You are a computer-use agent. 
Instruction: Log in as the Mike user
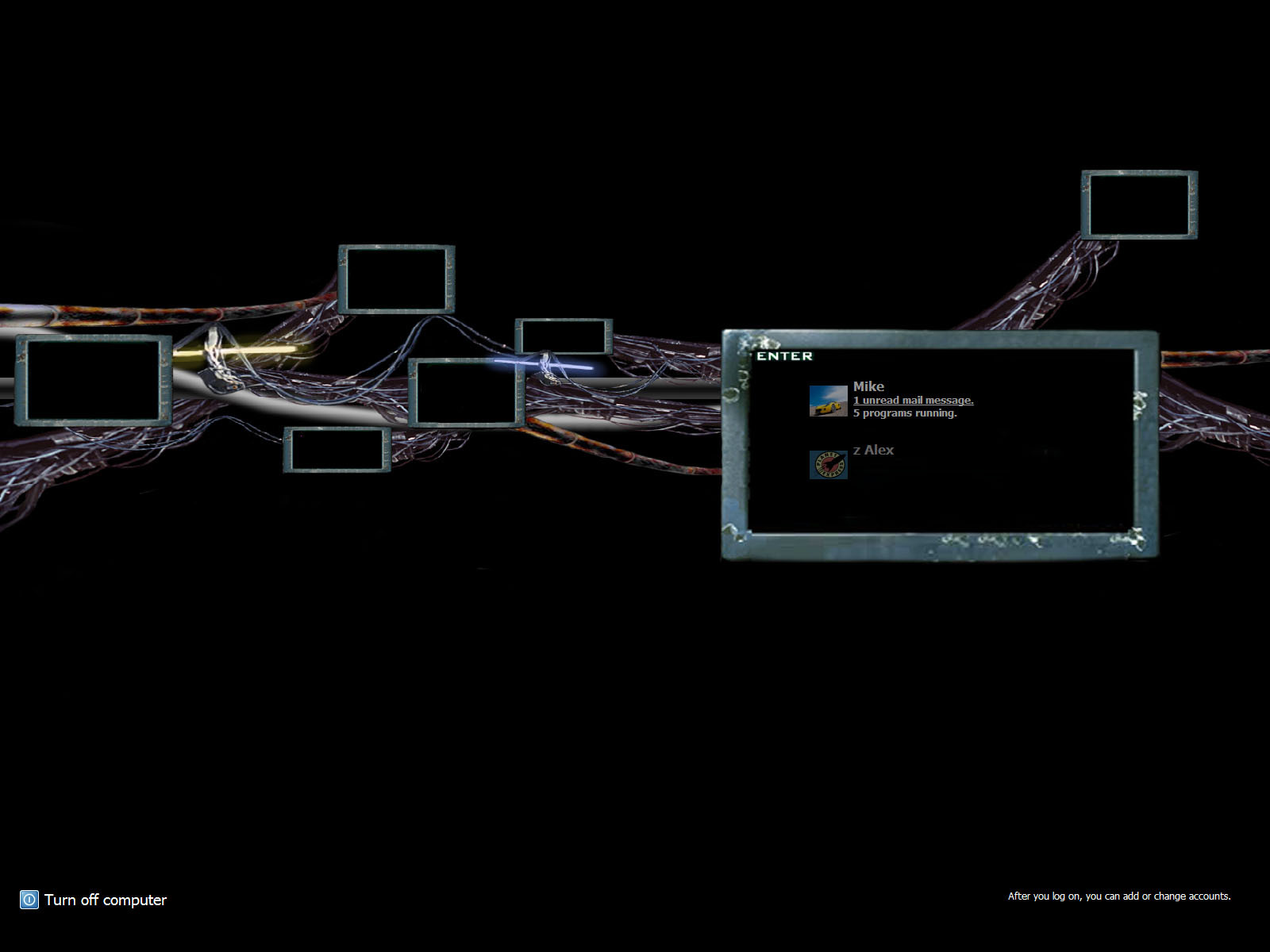point(868,386)
